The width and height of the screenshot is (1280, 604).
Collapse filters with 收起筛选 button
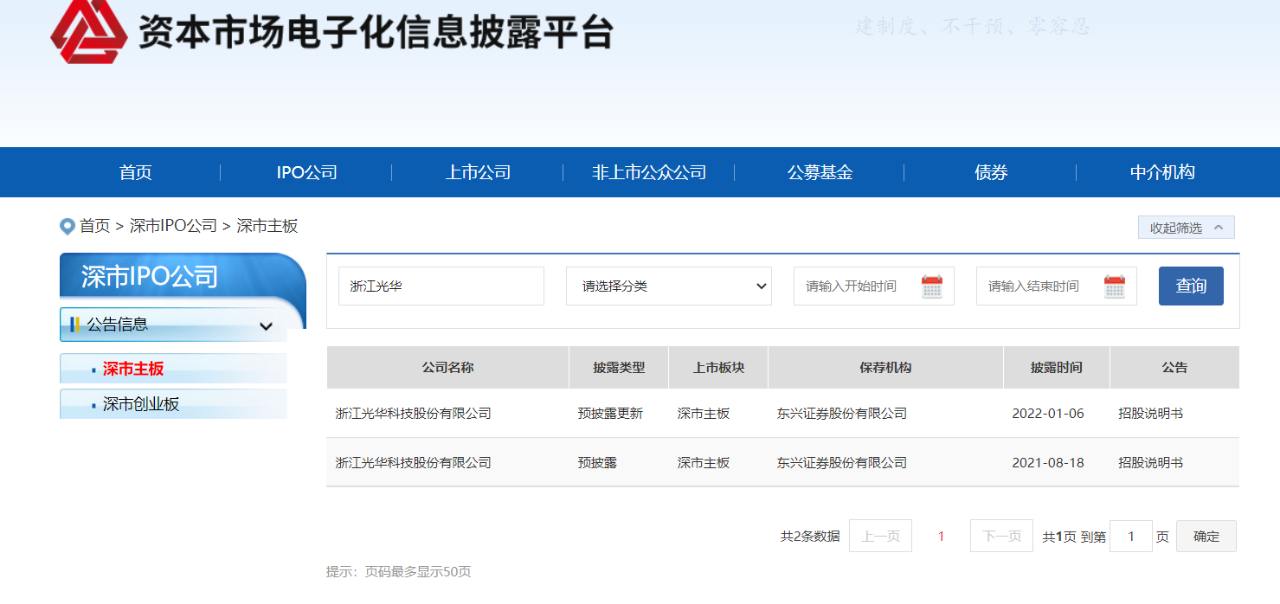coord(1186,228)
